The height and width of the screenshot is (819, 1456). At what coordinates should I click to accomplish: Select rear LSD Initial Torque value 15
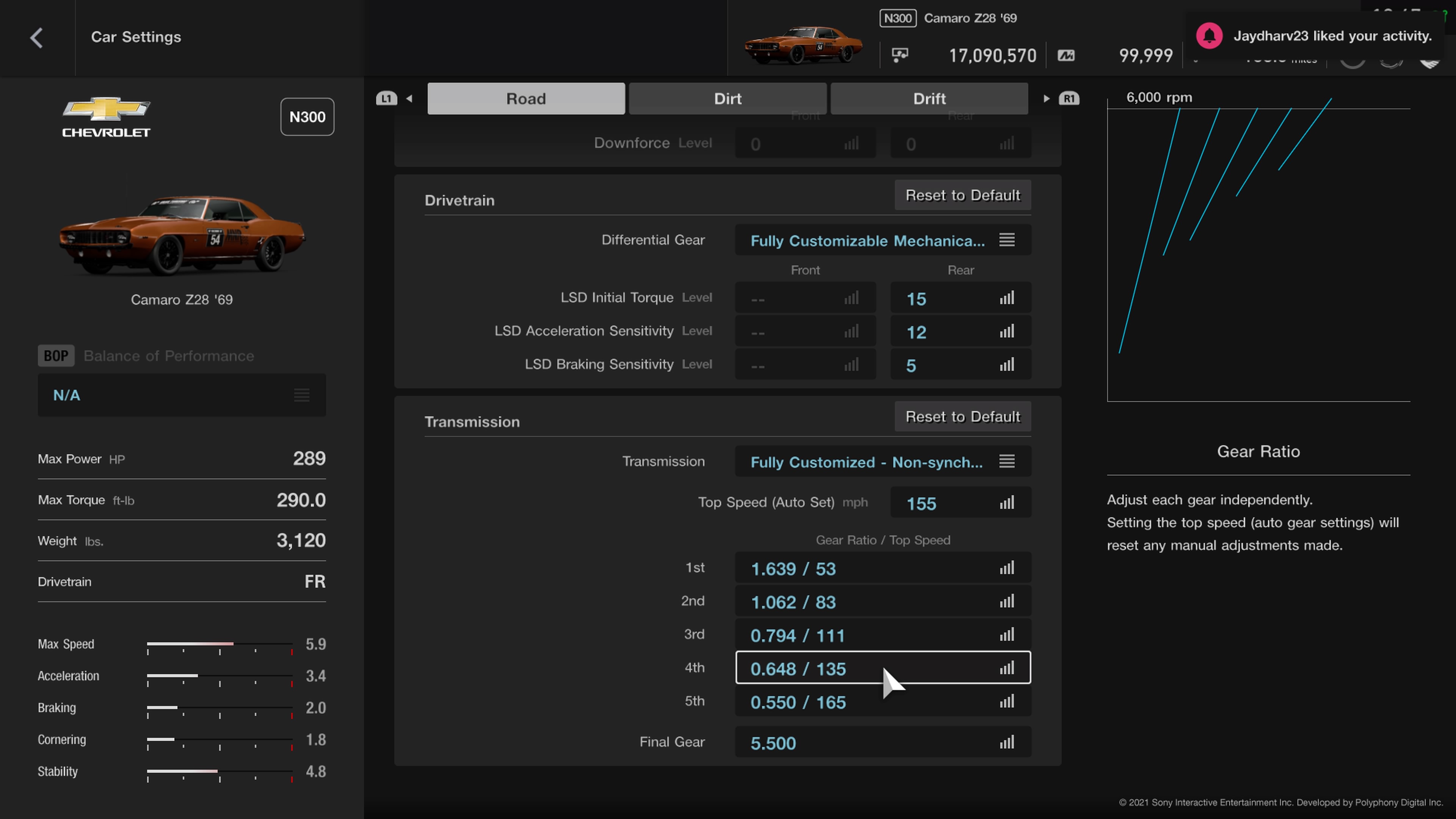(x=960, y=298)
